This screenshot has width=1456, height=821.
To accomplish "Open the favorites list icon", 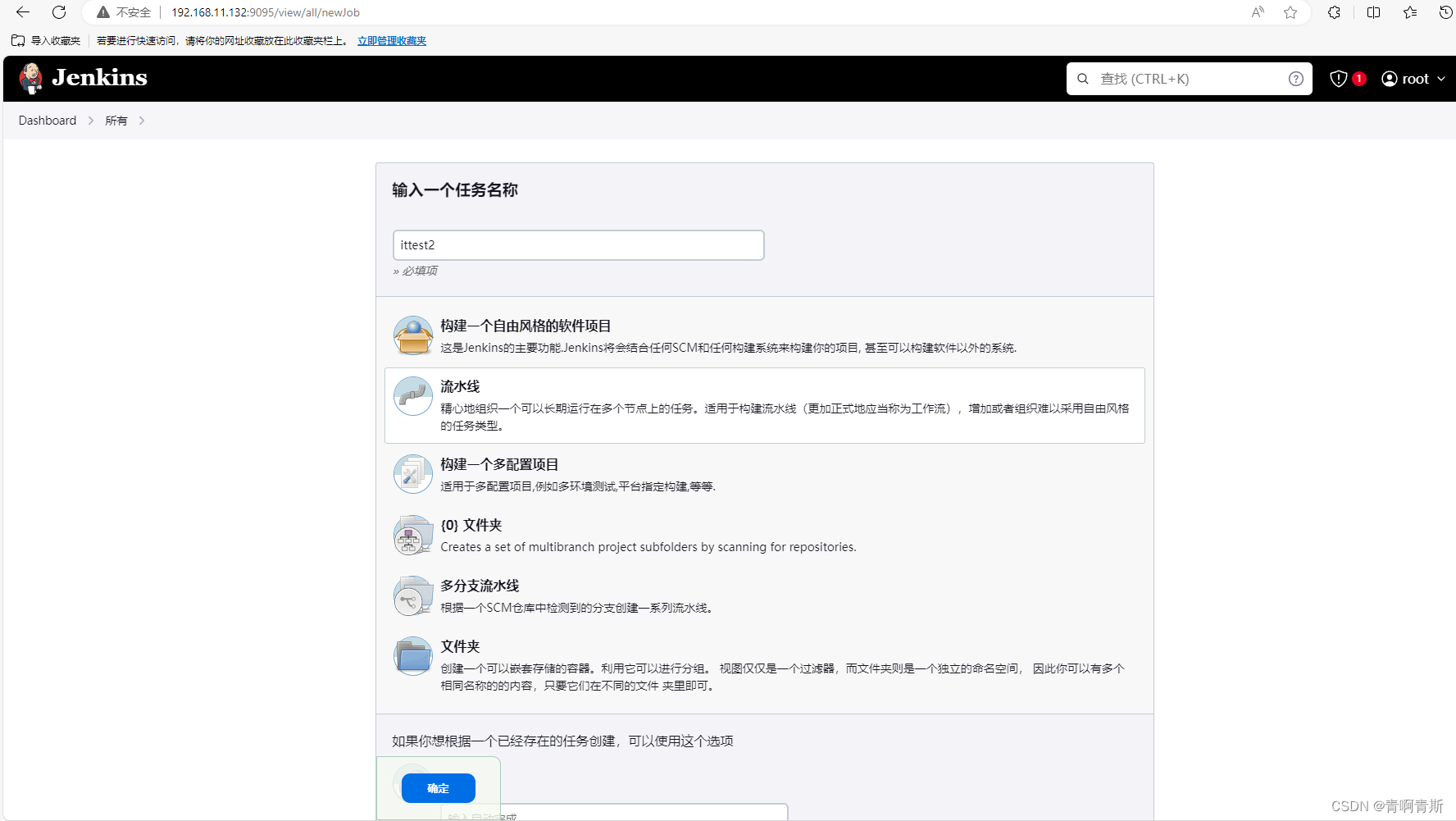I will click(x=1410, y=12).
